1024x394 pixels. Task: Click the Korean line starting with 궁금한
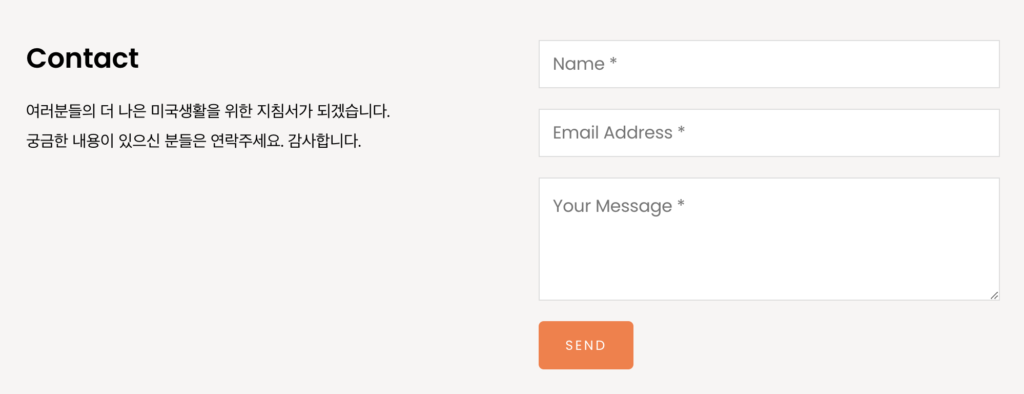coord(193,140)
